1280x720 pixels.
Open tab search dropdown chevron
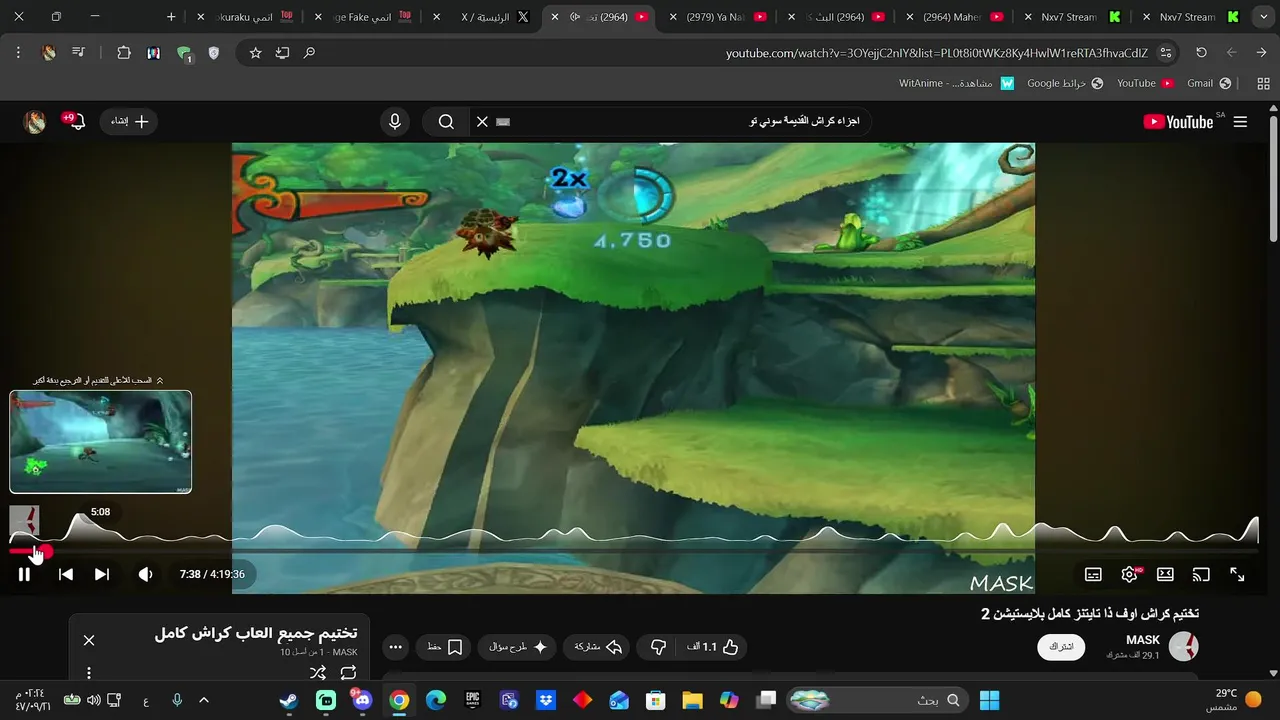tap(1263, 17)
